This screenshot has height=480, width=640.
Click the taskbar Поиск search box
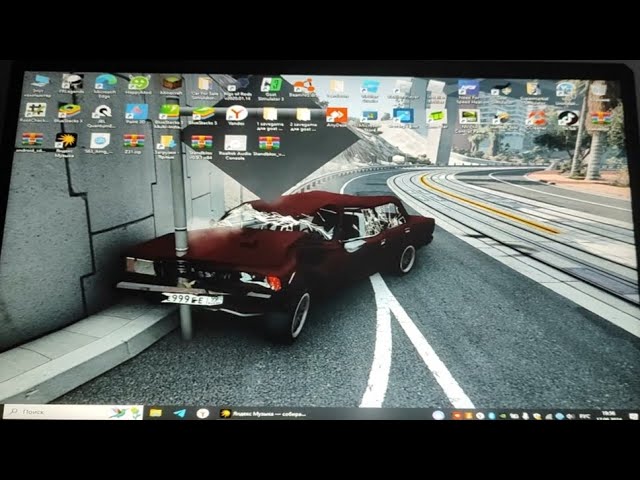tap(73, 412)
